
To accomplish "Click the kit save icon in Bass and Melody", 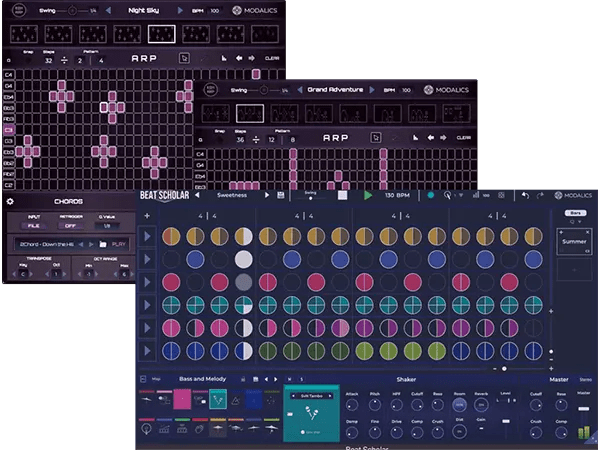I will click(256, 379).
